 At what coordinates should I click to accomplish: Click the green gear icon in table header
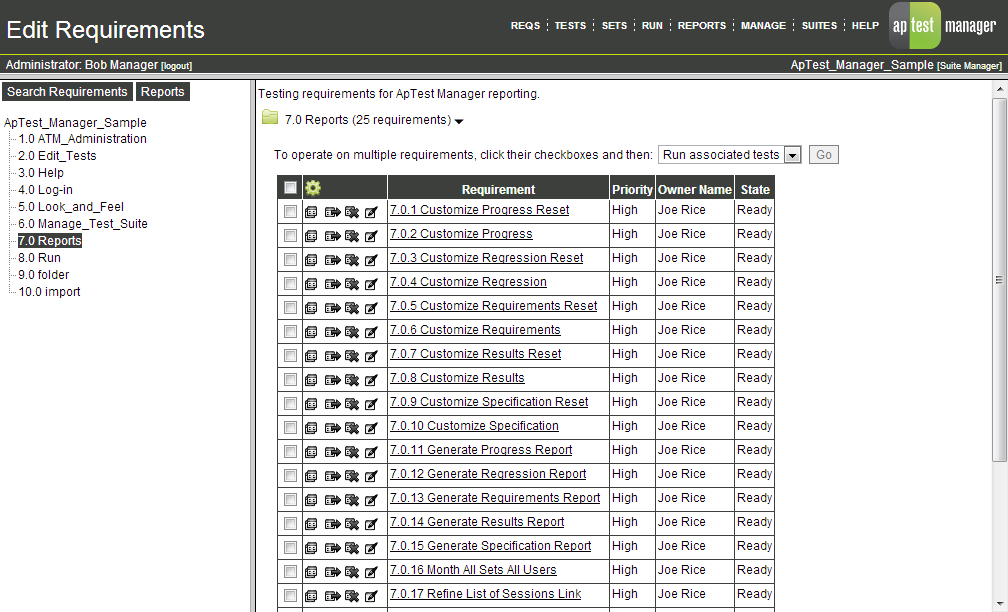(312, 188)
